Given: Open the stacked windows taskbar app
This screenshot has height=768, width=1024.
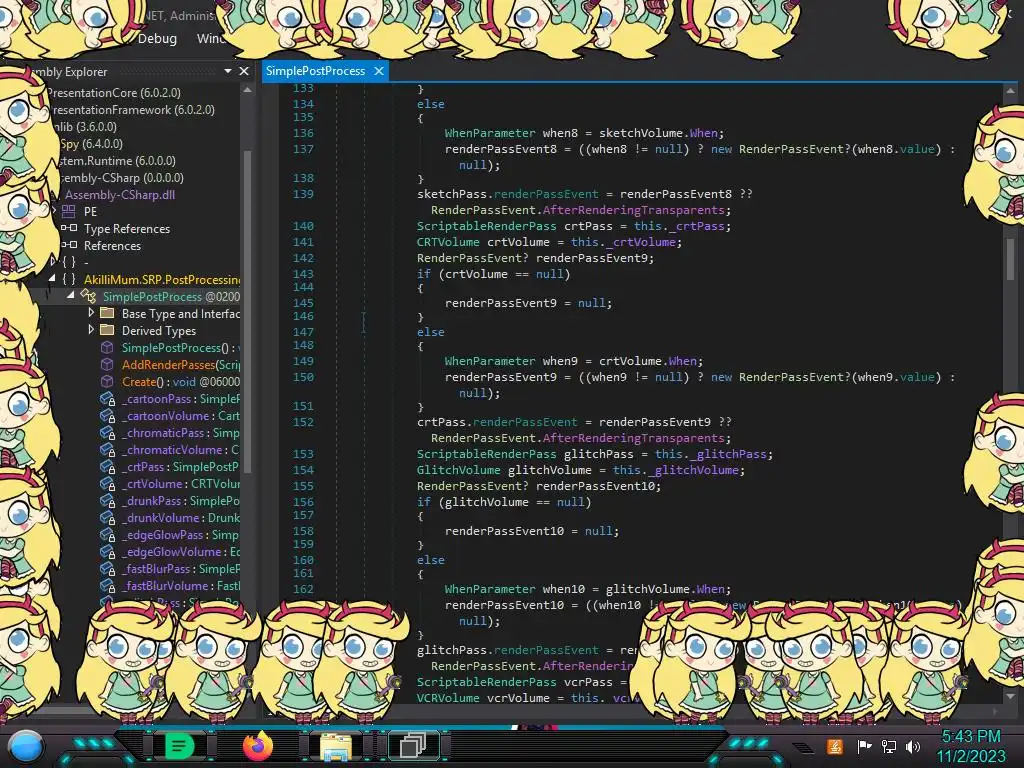Looking at the screenshot, I should [413, 746].
